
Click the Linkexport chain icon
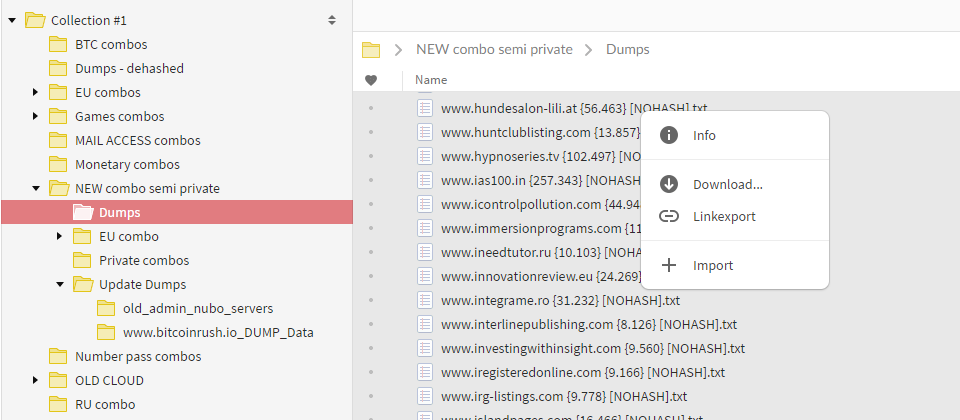coord(669,216)
